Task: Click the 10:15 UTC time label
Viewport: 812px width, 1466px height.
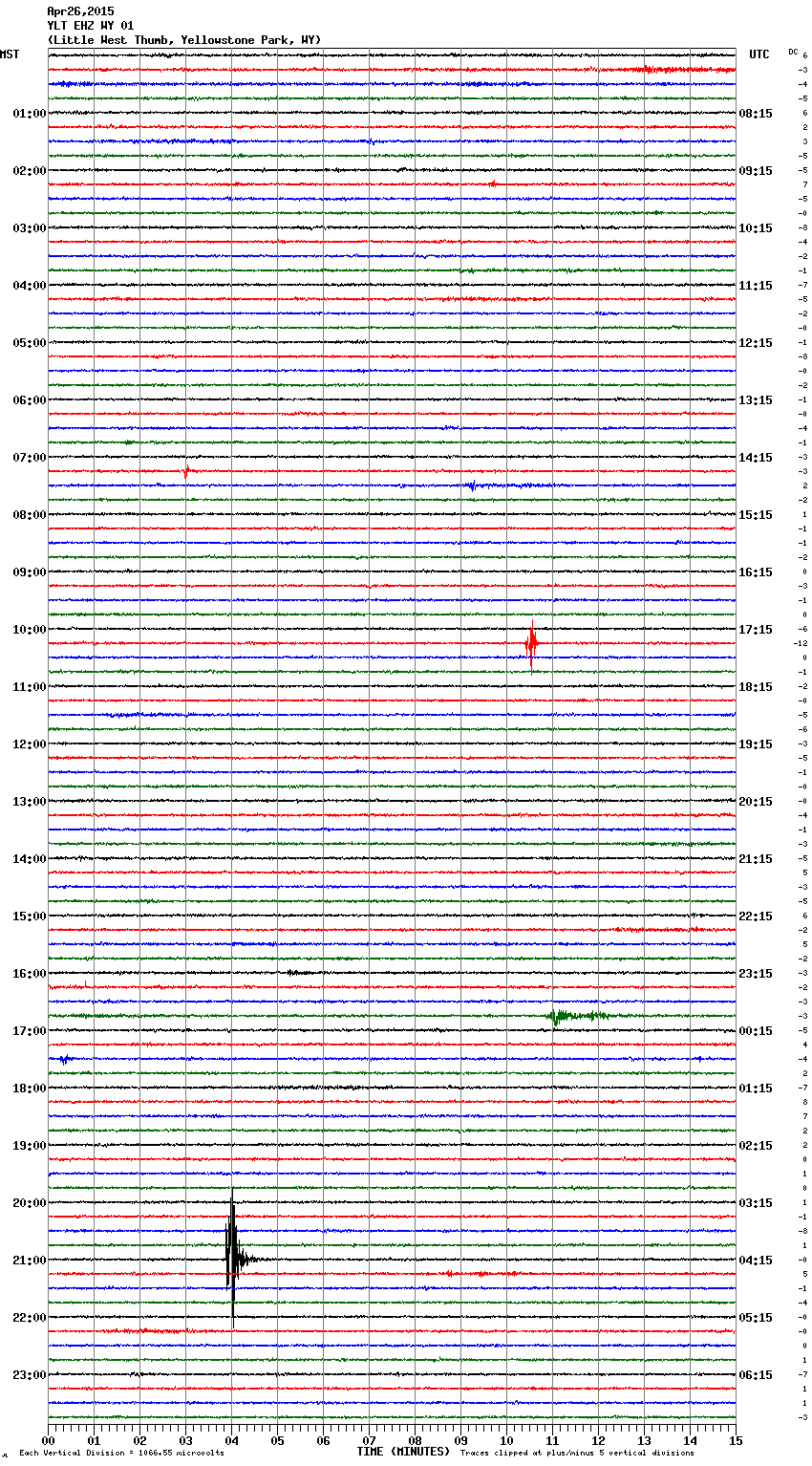Action: point(756,228)
